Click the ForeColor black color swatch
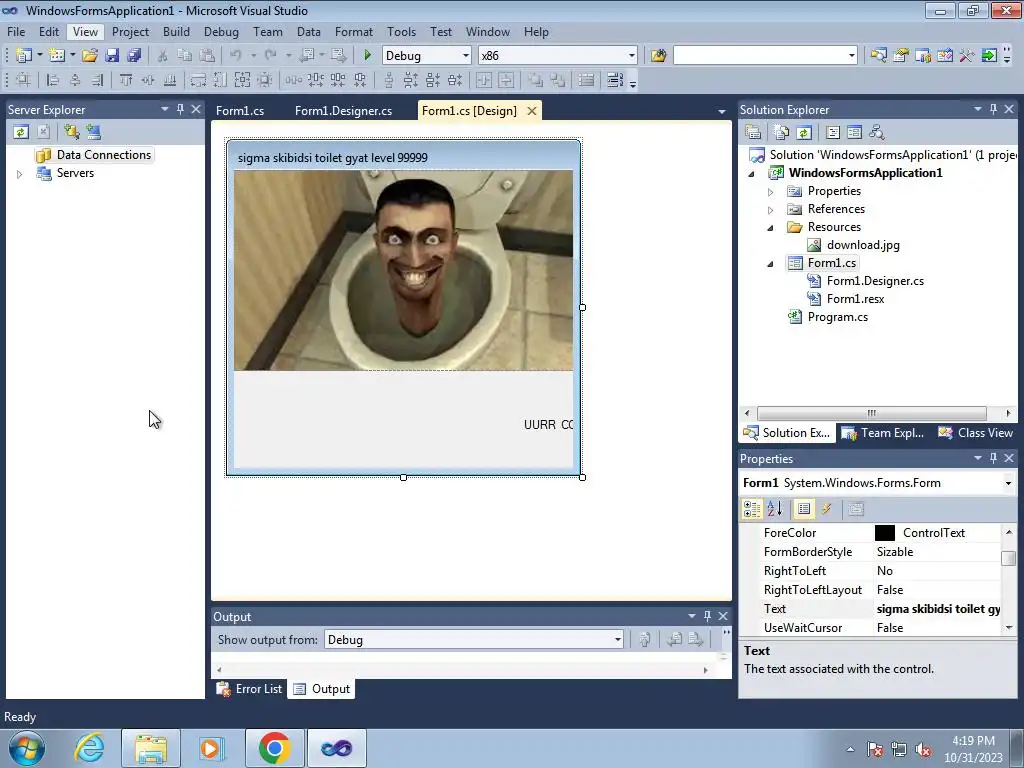1024x768 pixels. coord(885,533)
